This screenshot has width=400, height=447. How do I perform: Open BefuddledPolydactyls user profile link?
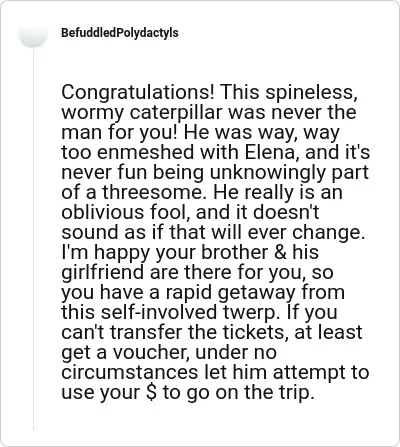(120, 33)
